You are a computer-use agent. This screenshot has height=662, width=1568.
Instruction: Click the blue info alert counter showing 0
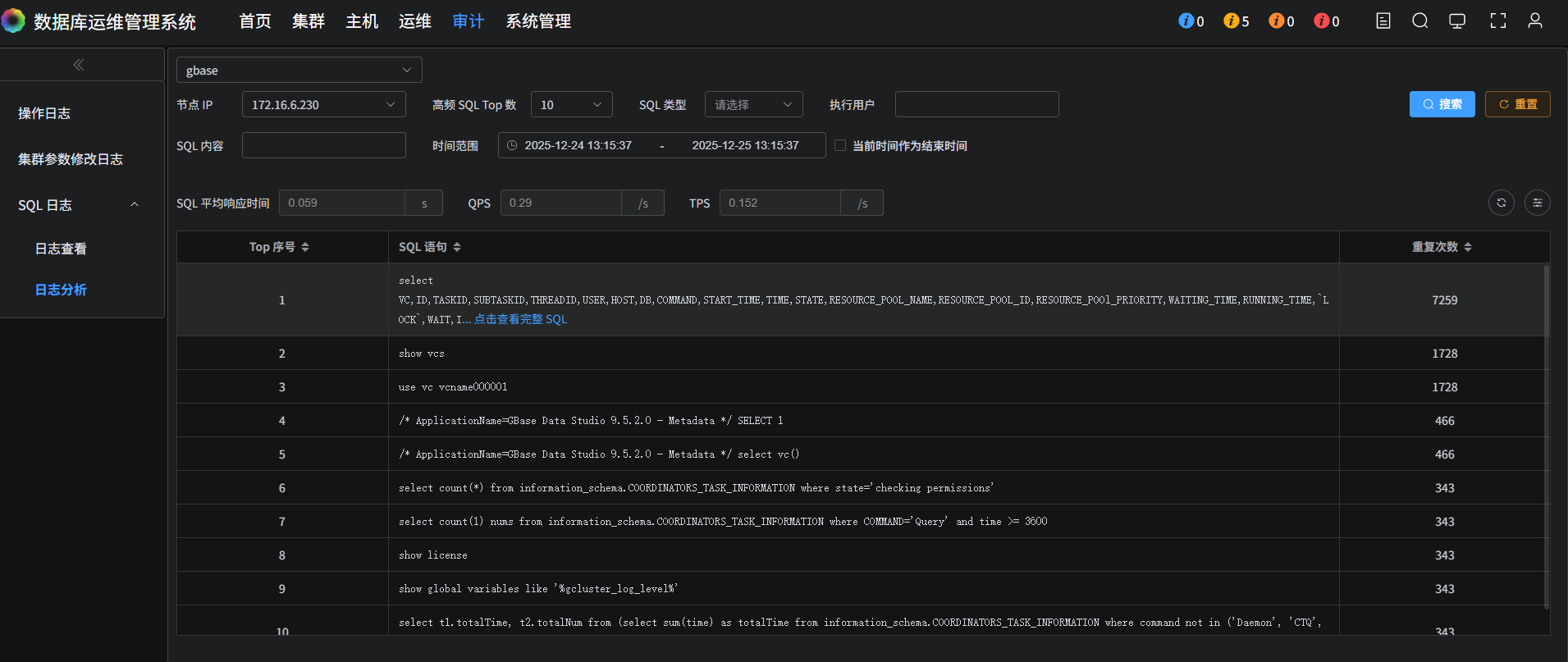(1191, 21)
